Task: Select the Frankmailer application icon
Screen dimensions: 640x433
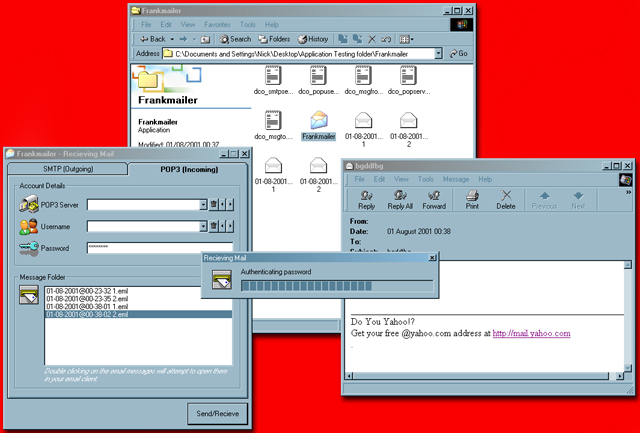Action: [319, 126]
